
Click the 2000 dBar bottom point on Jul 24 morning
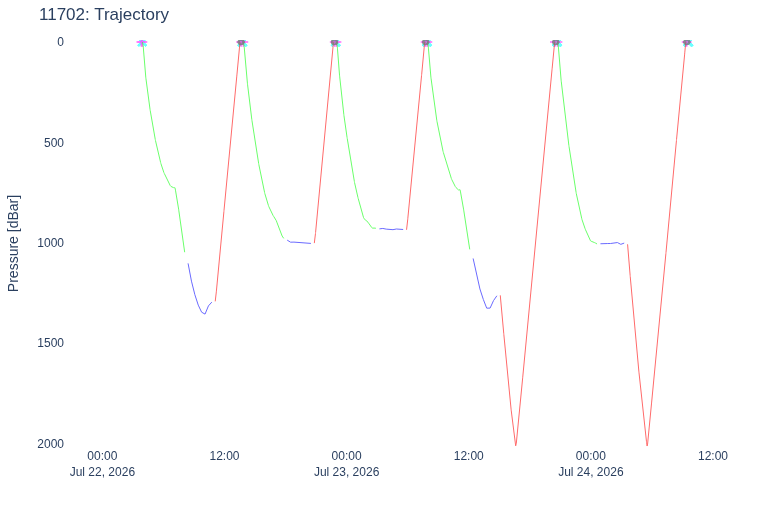(647, 445)
